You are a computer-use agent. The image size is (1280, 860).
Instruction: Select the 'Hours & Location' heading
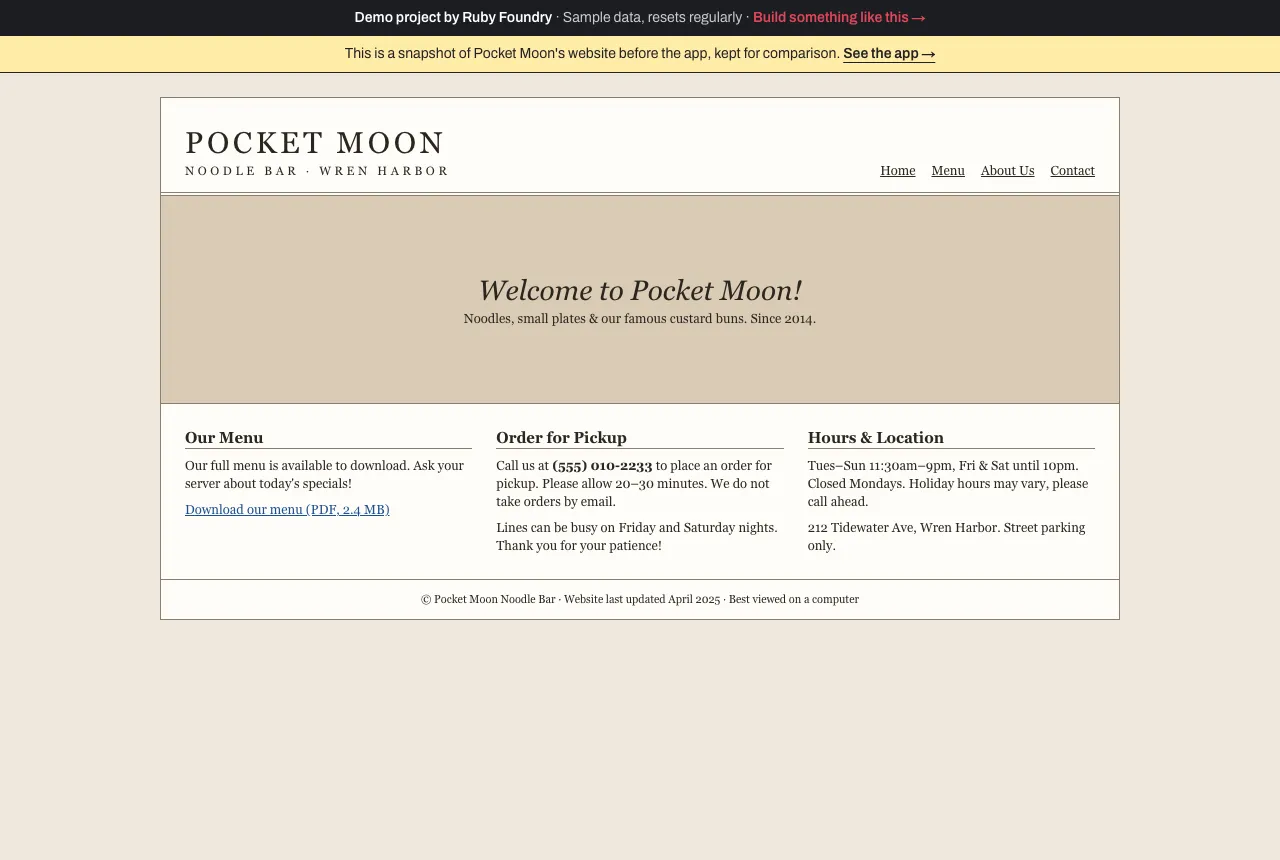(x=876, y=438)
